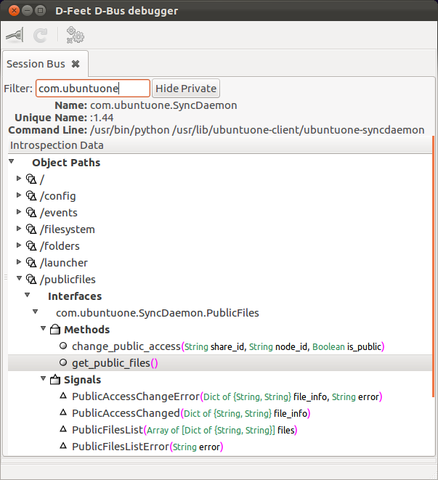Click the Methods folder icon

point(55,329)
